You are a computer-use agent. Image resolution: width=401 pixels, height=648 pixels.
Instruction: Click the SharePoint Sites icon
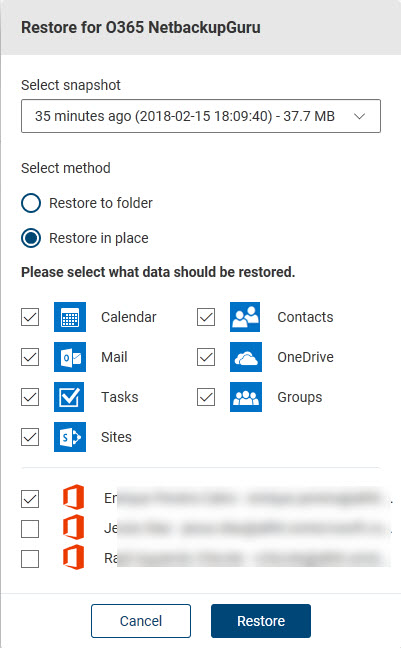click(70, 437)
